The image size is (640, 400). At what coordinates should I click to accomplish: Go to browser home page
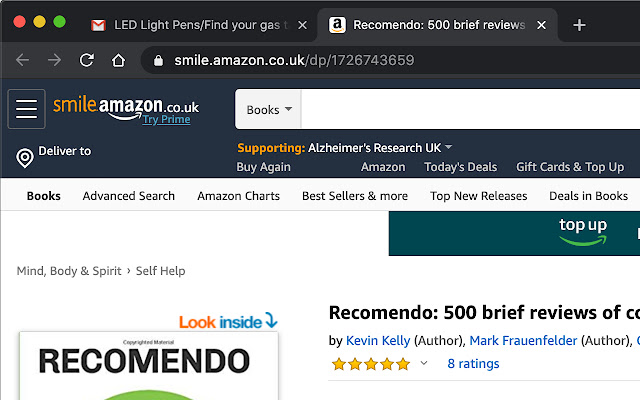point(118,60)
